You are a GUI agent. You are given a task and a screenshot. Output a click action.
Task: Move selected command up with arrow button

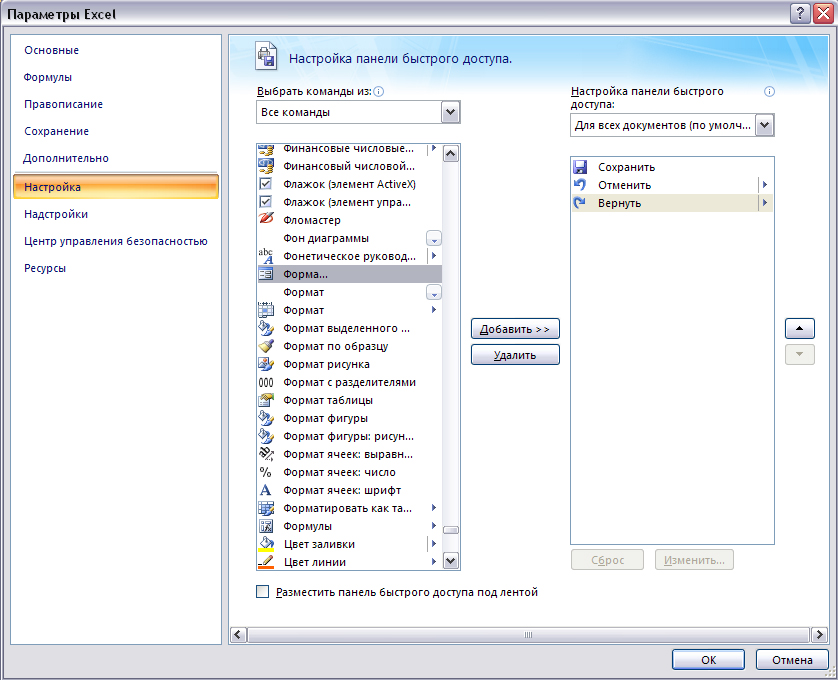click(x=800, y=328)
